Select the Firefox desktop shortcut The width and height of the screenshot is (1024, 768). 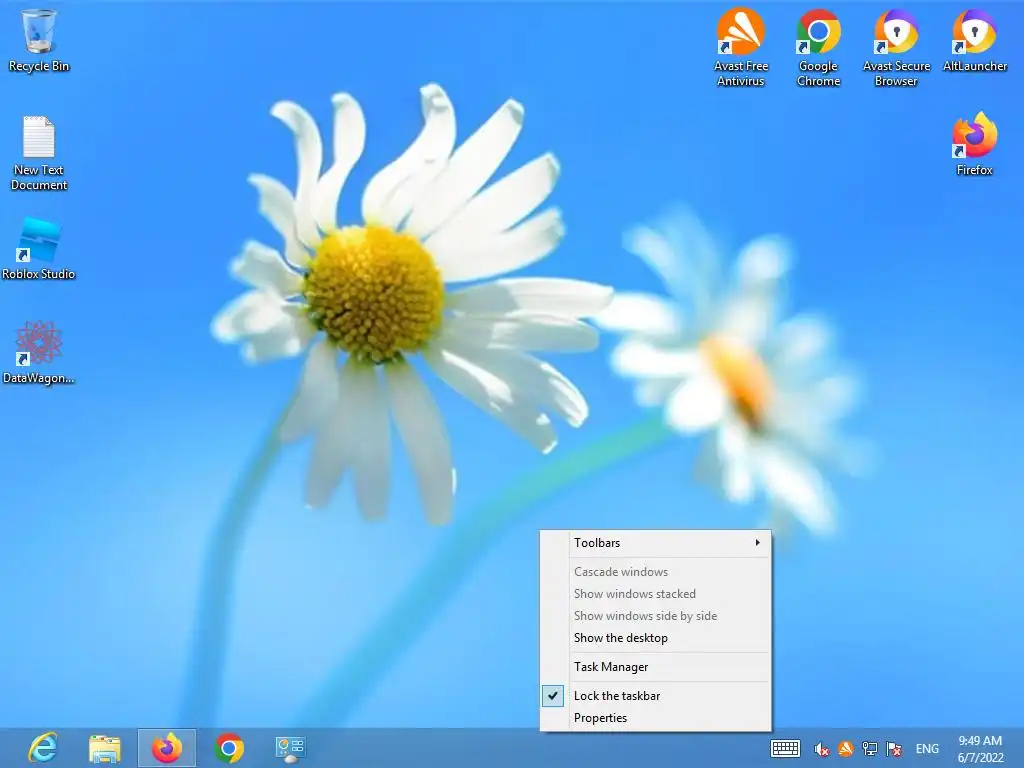click(974, 144)
